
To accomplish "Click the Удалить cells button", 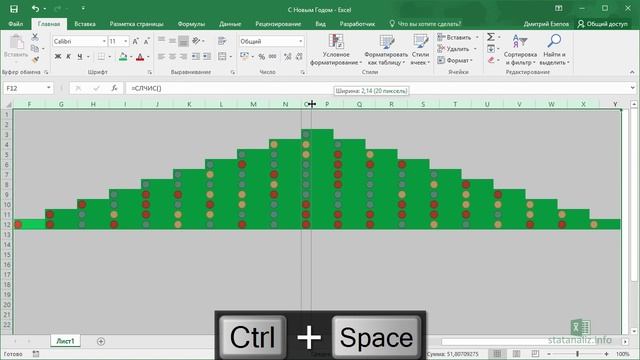I will tap(457, 49).
